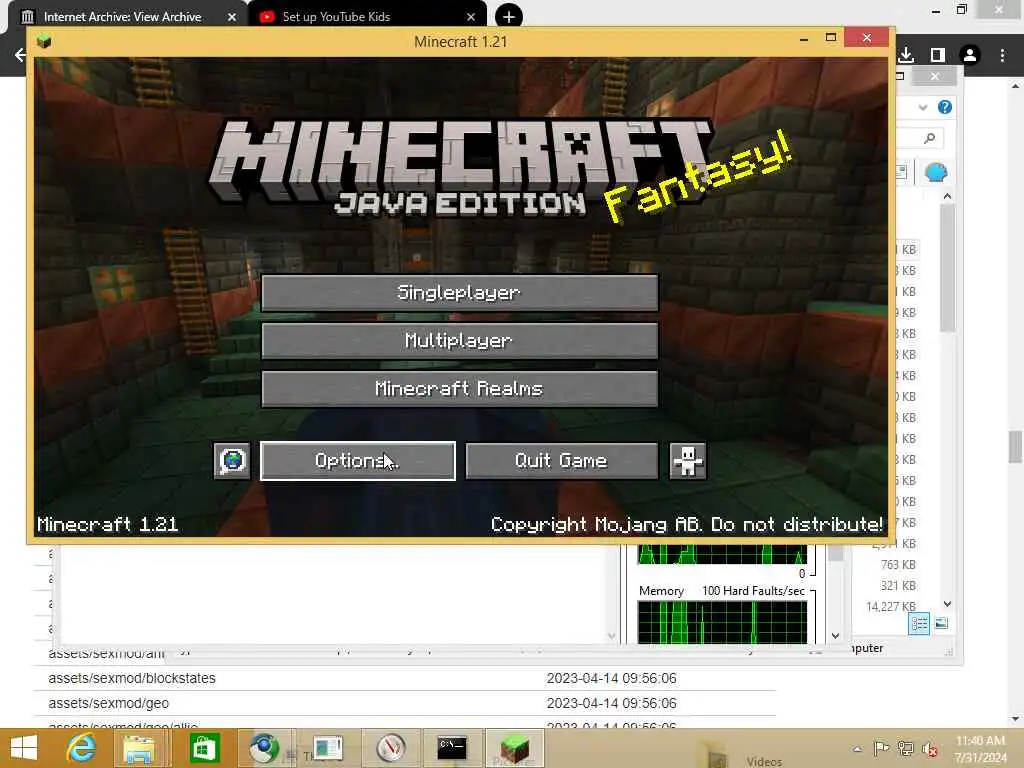Click the Minecraft window grass block icon
Image resolution: width=1024 pixels, height=768 pixels.
pyautogui.click(x=44, y=42)
